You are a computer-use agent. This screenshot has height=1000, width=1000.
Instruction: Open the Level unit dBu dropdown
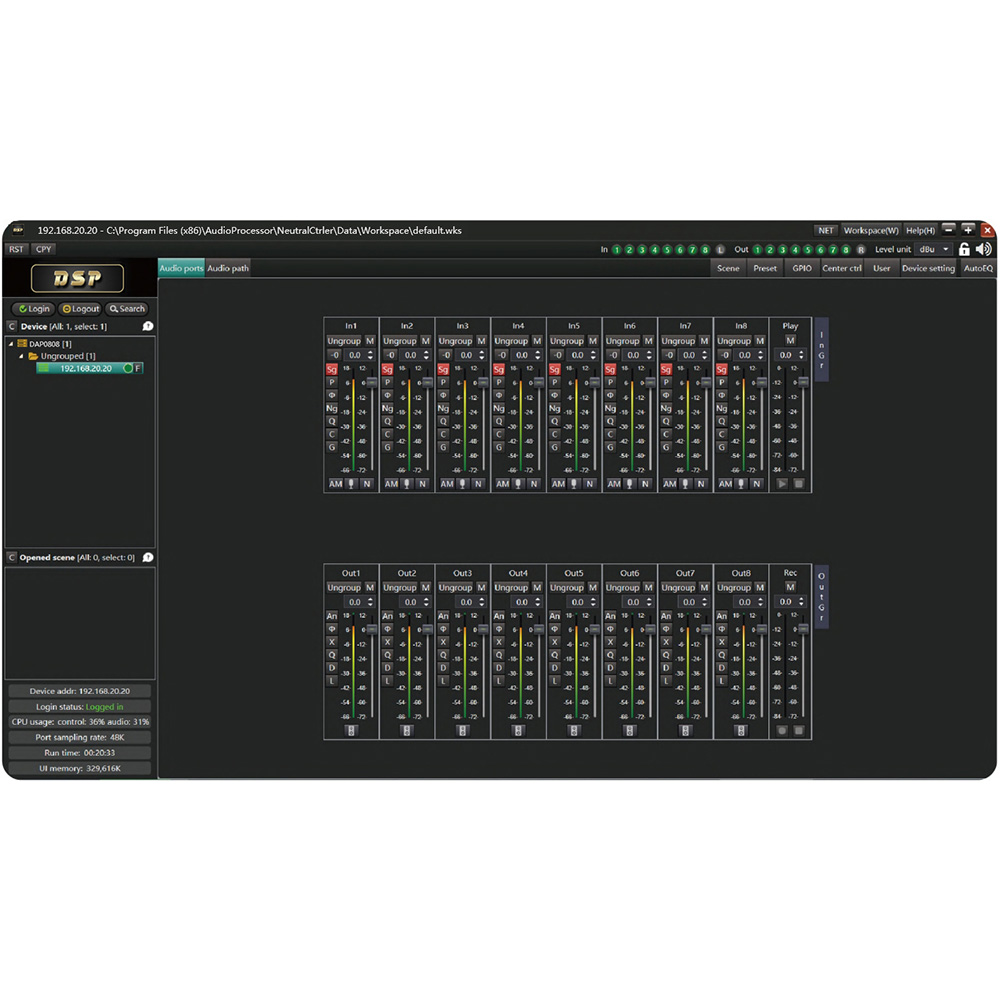pos(933,249)
